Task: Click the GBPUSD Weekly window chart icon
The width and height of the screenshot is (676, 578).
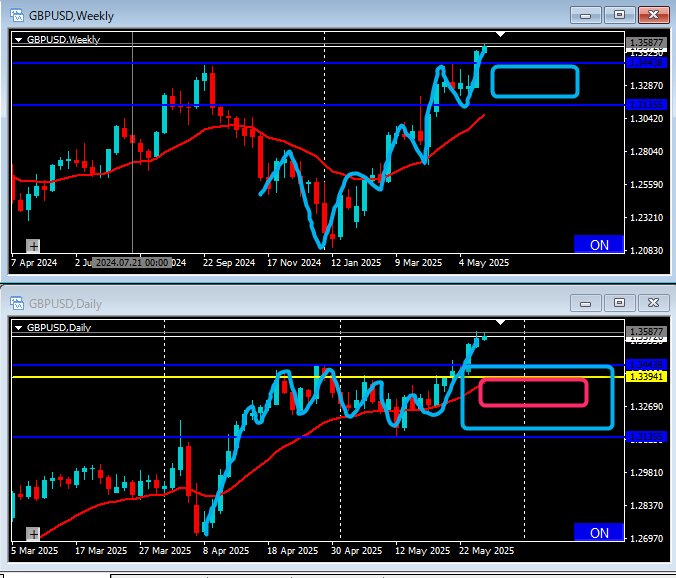Action: pyautogui.click(x=17, y=16)
